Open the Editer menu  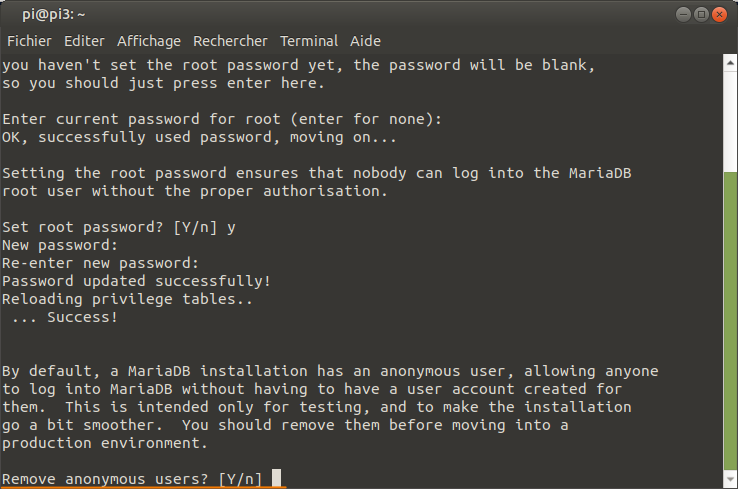(84, 41)
